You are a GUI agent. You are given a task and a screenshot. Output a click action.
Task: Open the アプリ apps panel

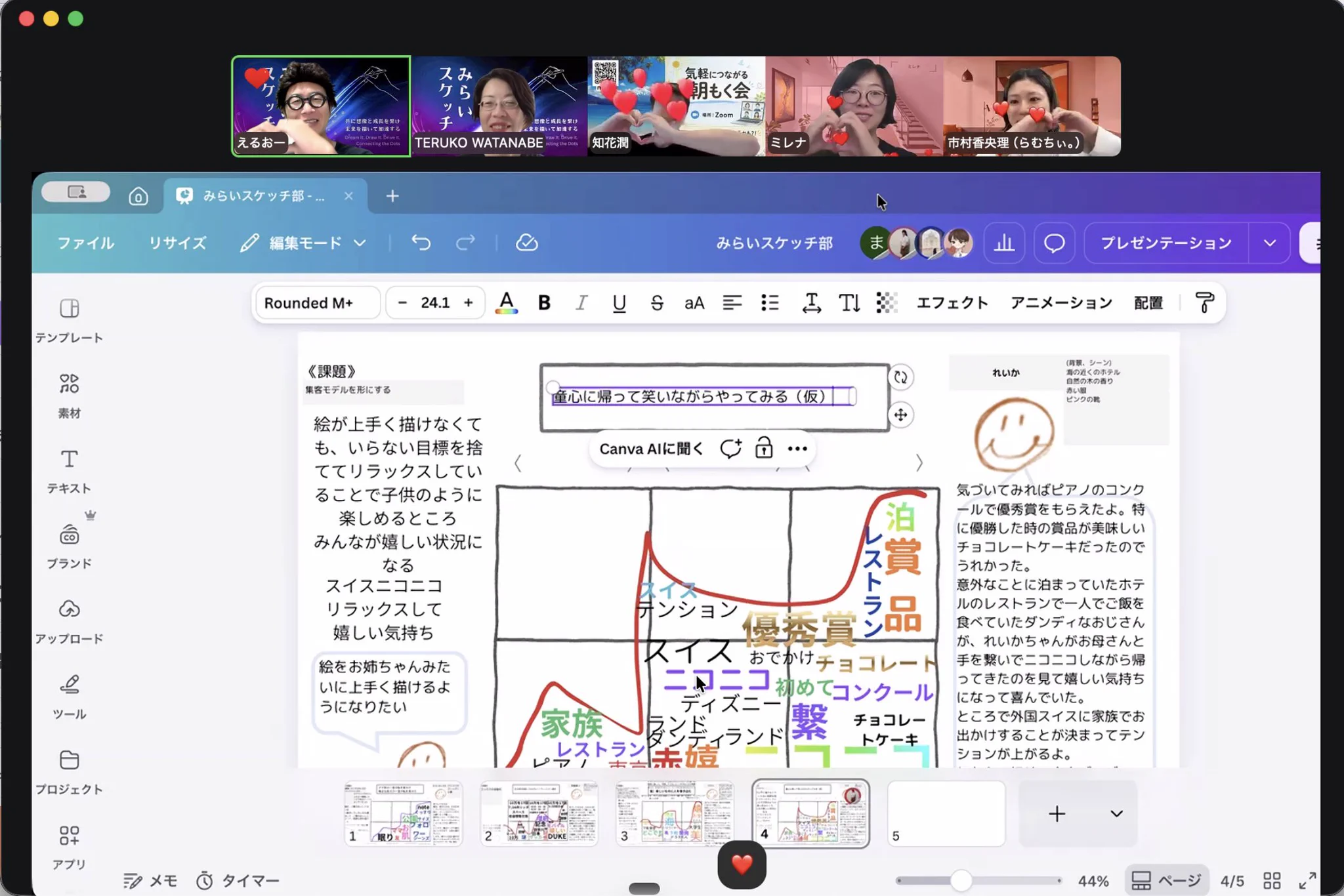pyautogui.click(x=69, y=847)
